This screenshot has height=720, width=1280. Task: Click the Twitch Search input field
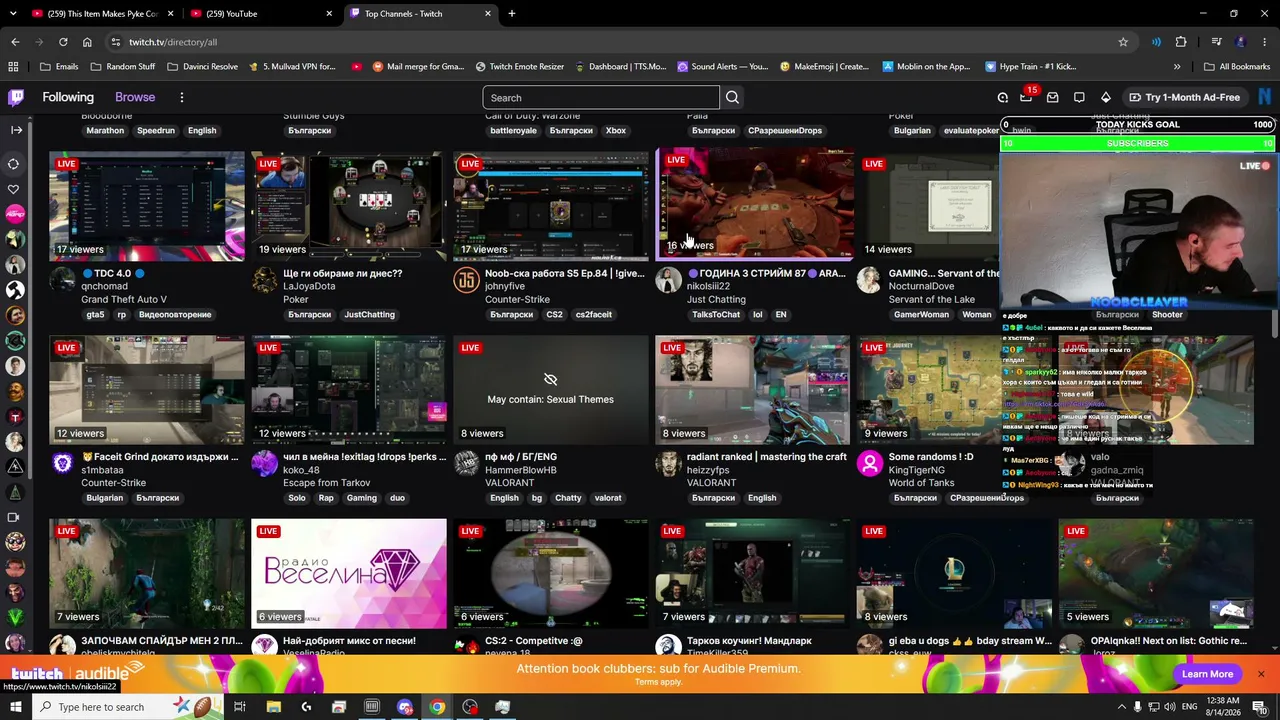pyautogui.click(x=601, y=97)
